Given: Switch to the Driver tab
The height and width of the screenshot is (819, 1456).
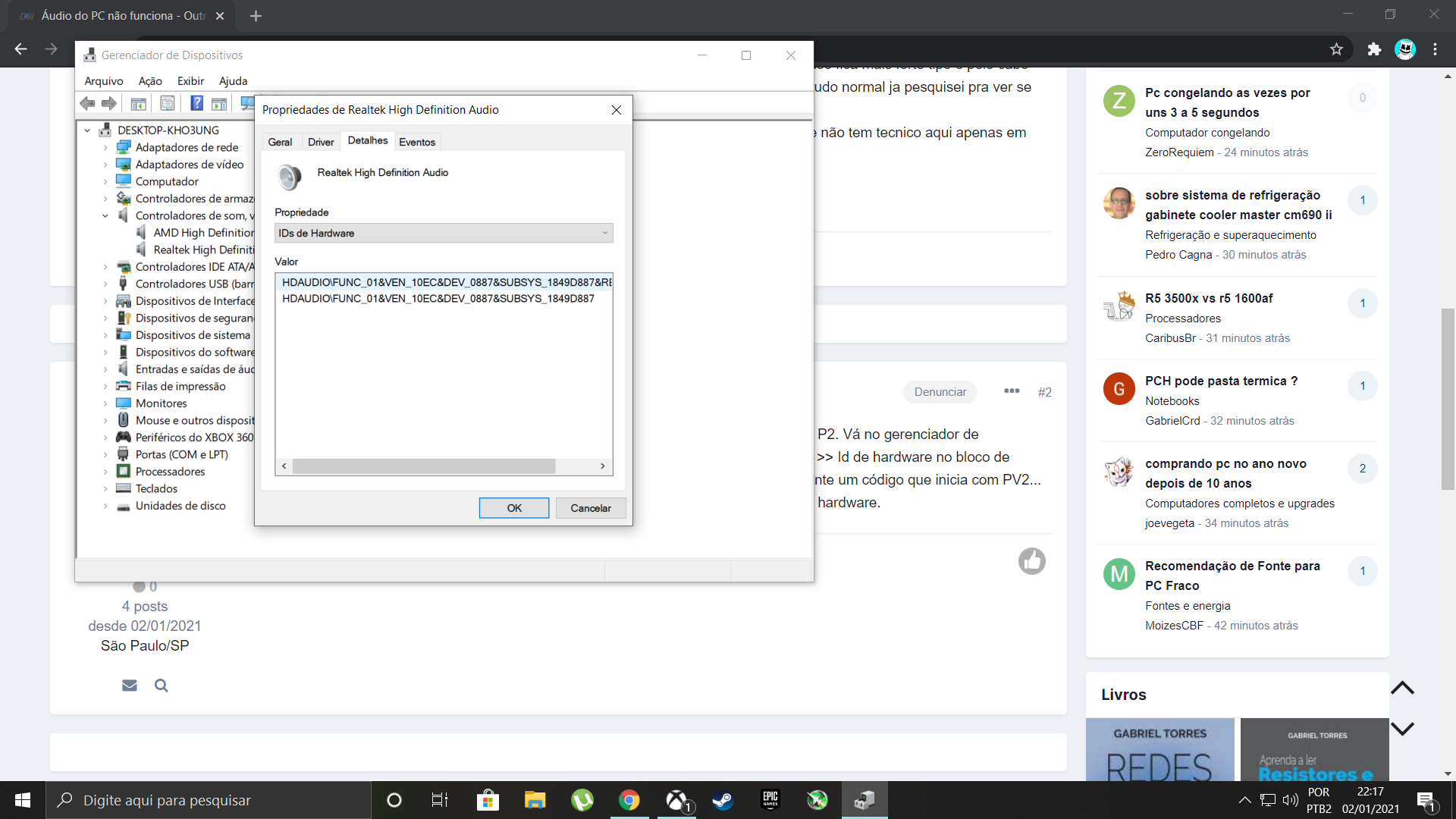Looking at the screenshot, I should pyautogui.click(x=321, y=142).
